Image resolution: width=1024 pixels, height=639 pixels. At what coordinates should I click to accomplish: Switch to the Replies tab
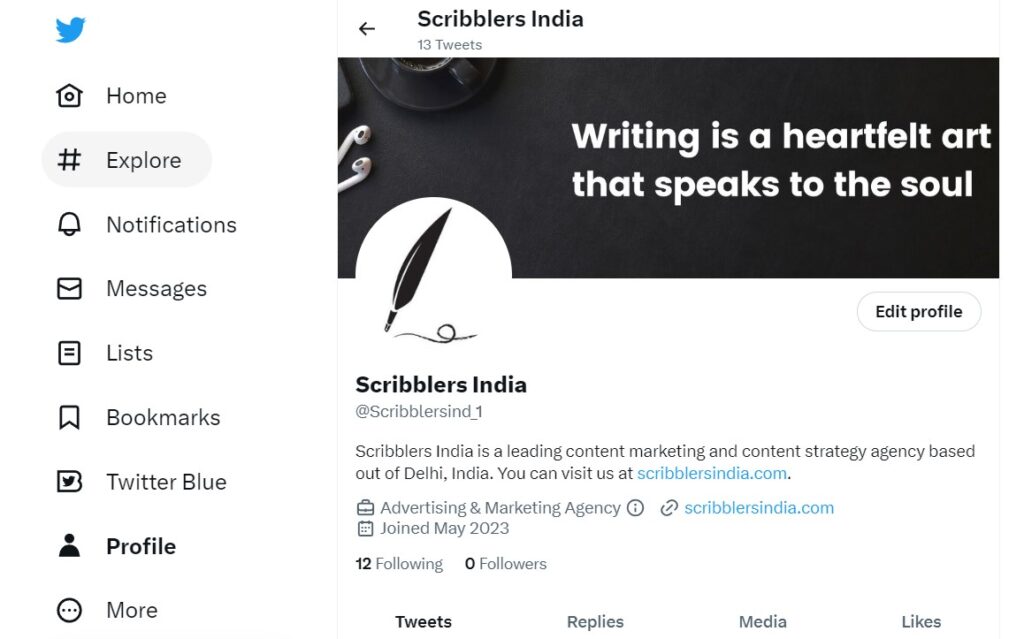tap(595, 622)
